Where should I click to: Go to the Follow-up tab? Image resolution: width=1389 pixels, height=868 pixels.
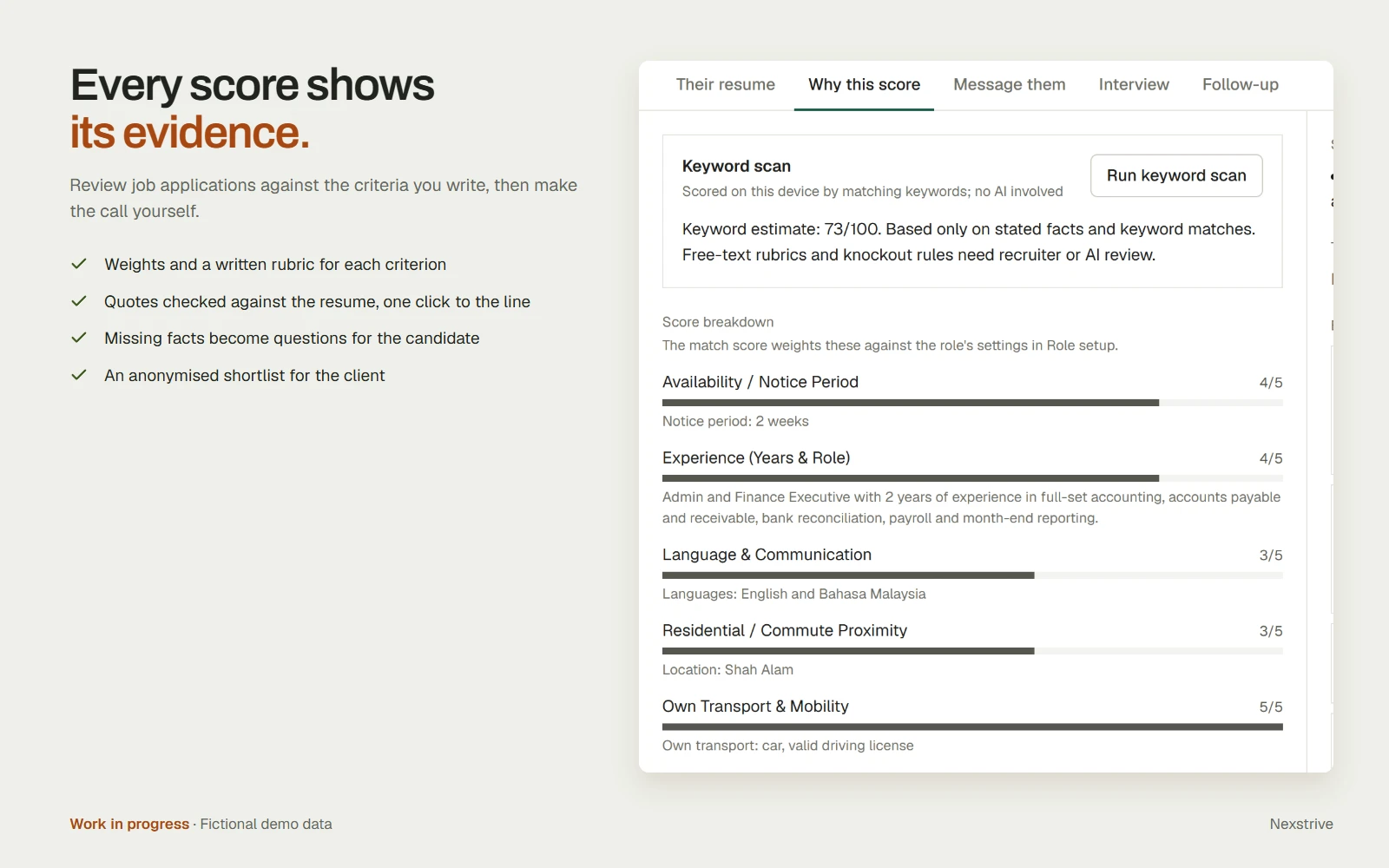coord(1240,84)
